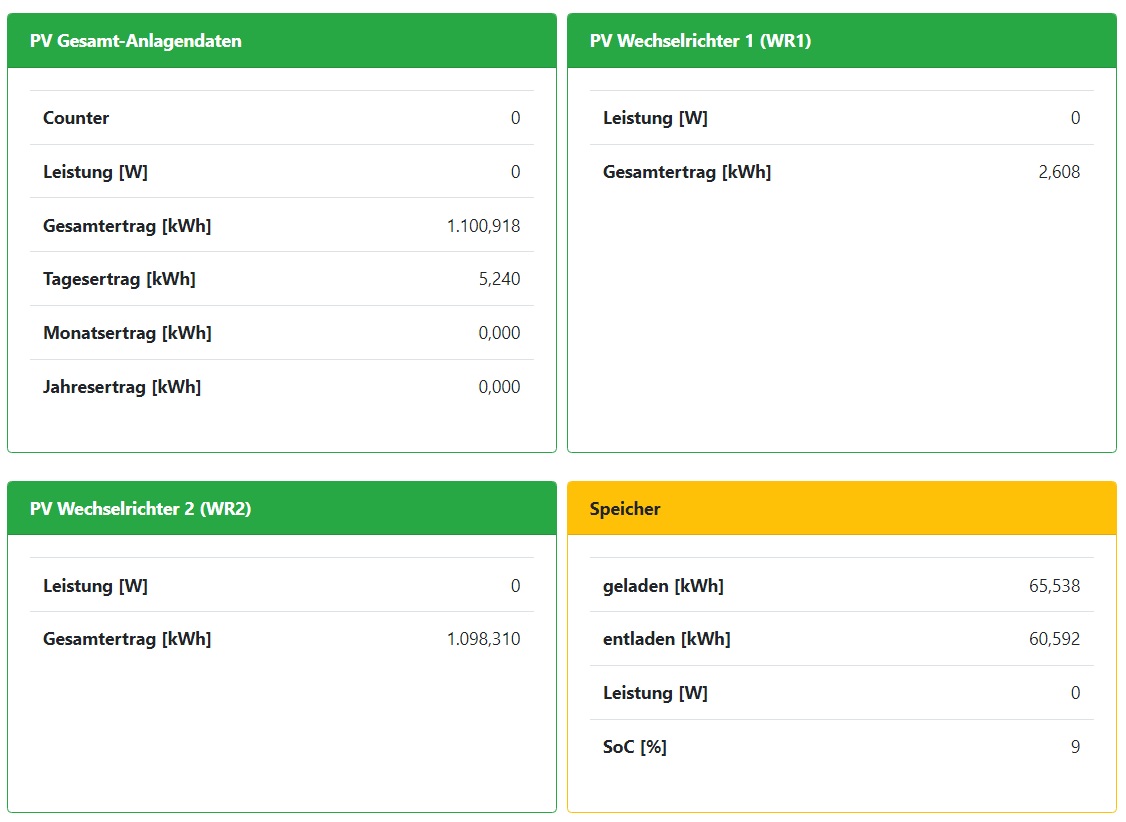
Task: Click the Jahresertrag [kWh] label
Action: [x=122, y=387]
